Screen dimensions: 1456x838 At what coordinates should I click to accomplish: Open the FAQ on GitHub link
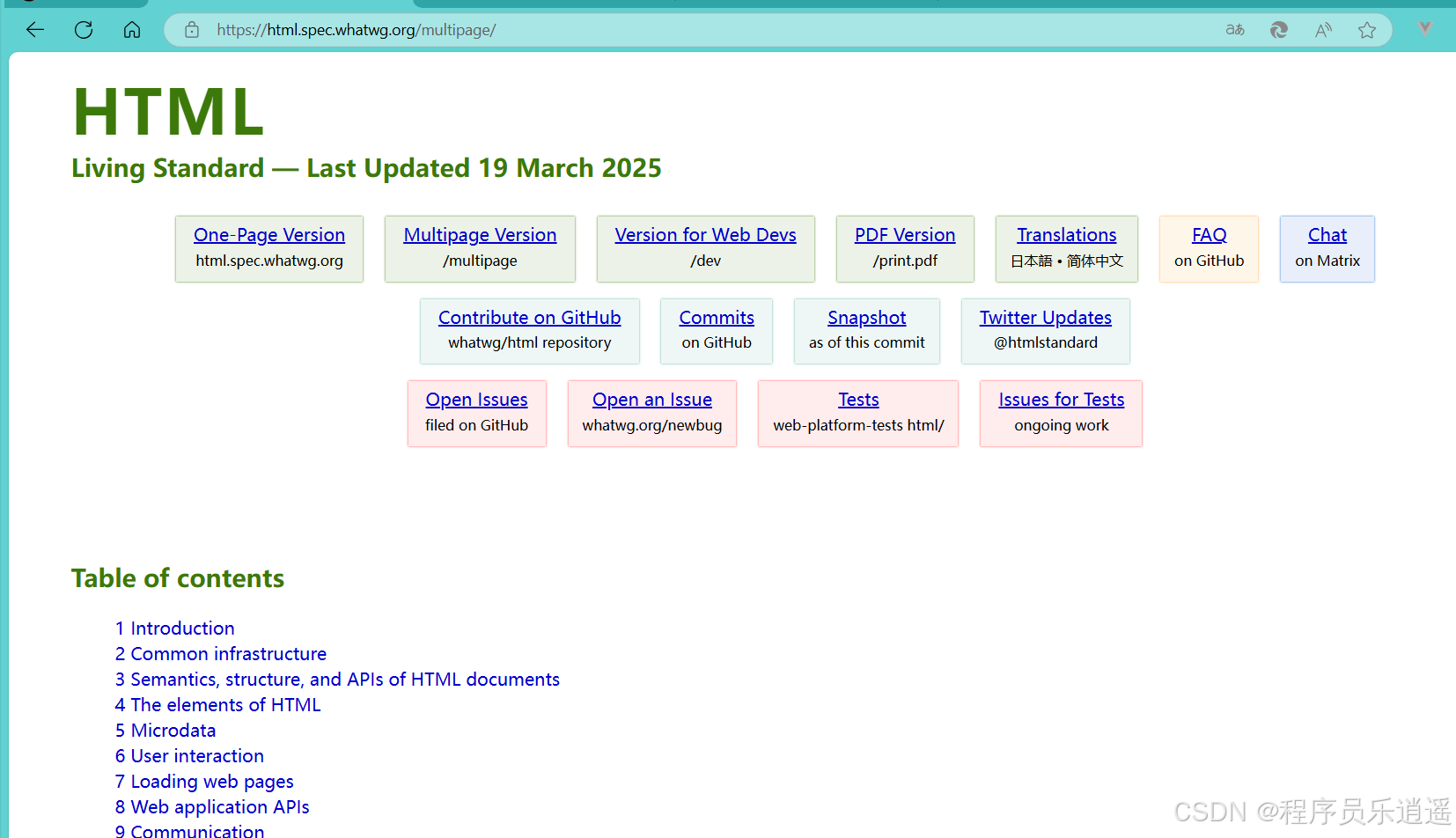click(1209, 235)
